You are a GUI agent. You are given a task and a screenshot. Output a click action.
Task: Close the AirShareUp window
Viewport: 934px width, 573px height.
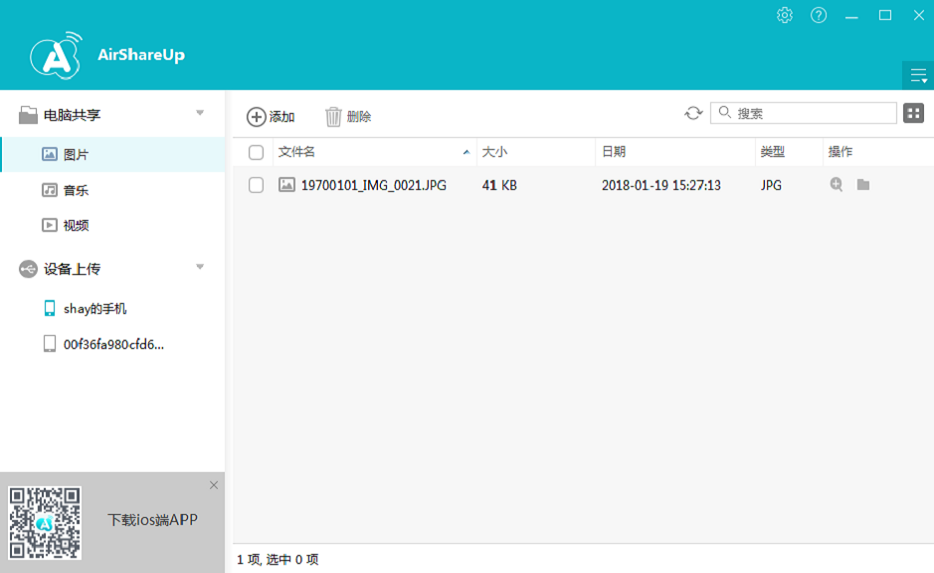[919, 15]
